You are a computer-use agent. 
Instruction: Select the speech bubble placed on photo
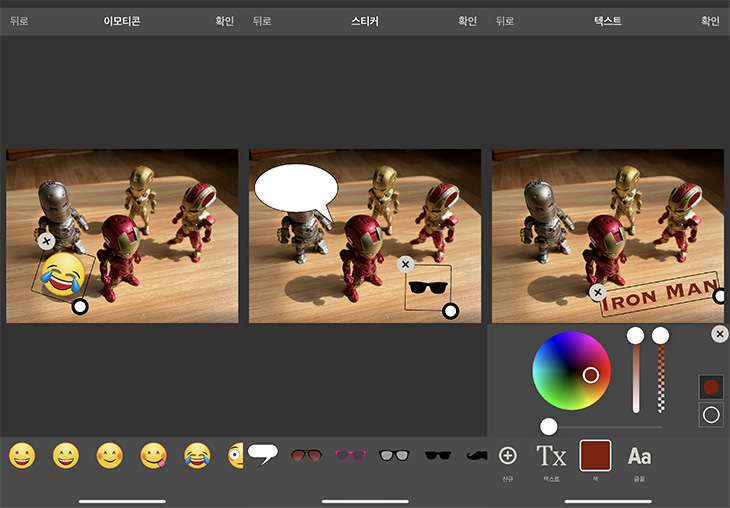(296, 191)
